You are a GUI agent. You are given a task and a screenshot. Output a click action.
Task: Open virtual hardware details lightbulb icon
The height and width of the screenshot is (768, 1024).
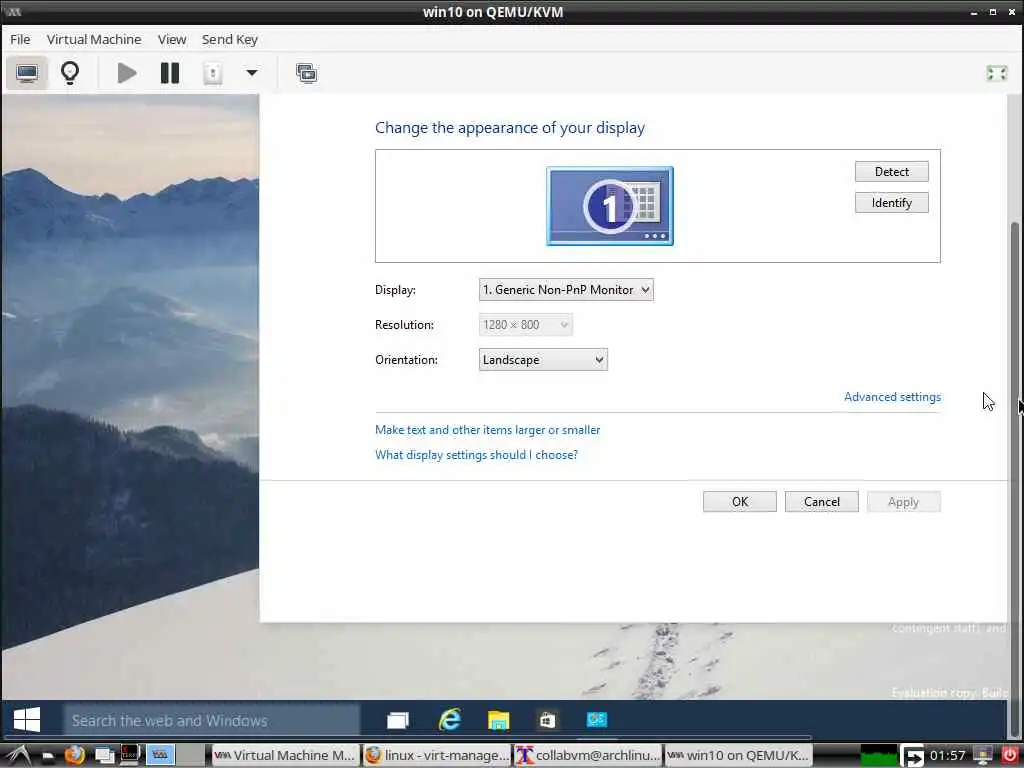tap(70, 73)
